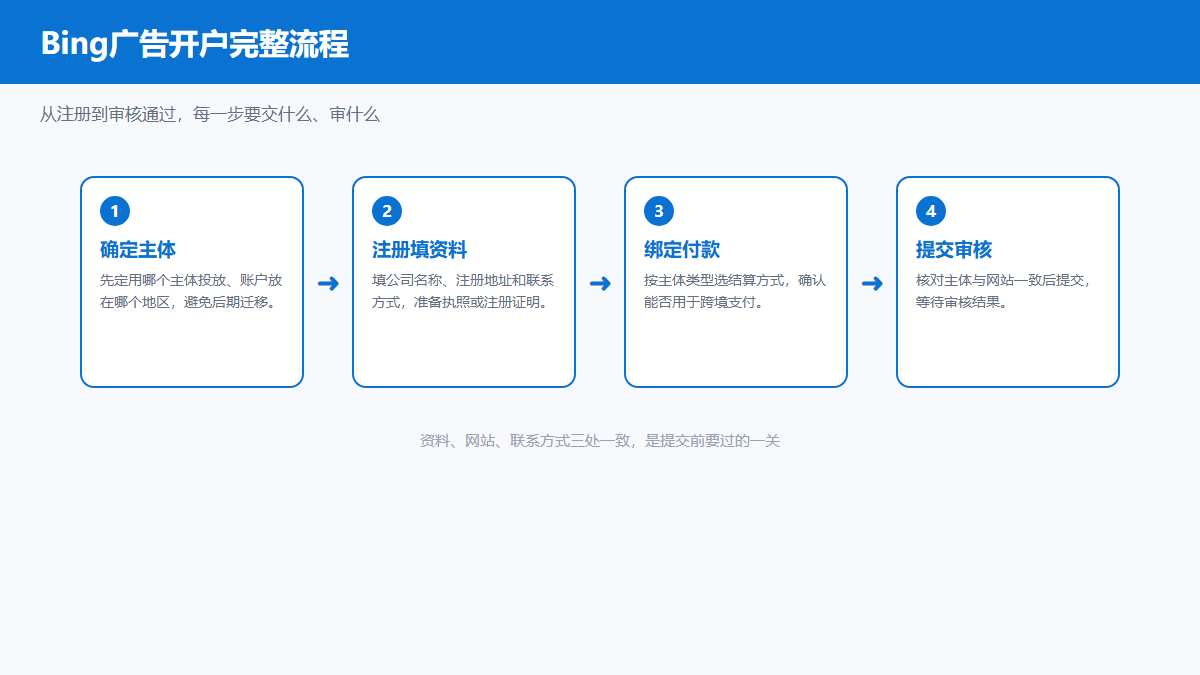Select the '绑定付款' heading
This screenshot has width=1200, height=675.
click(x=682, y=250)
